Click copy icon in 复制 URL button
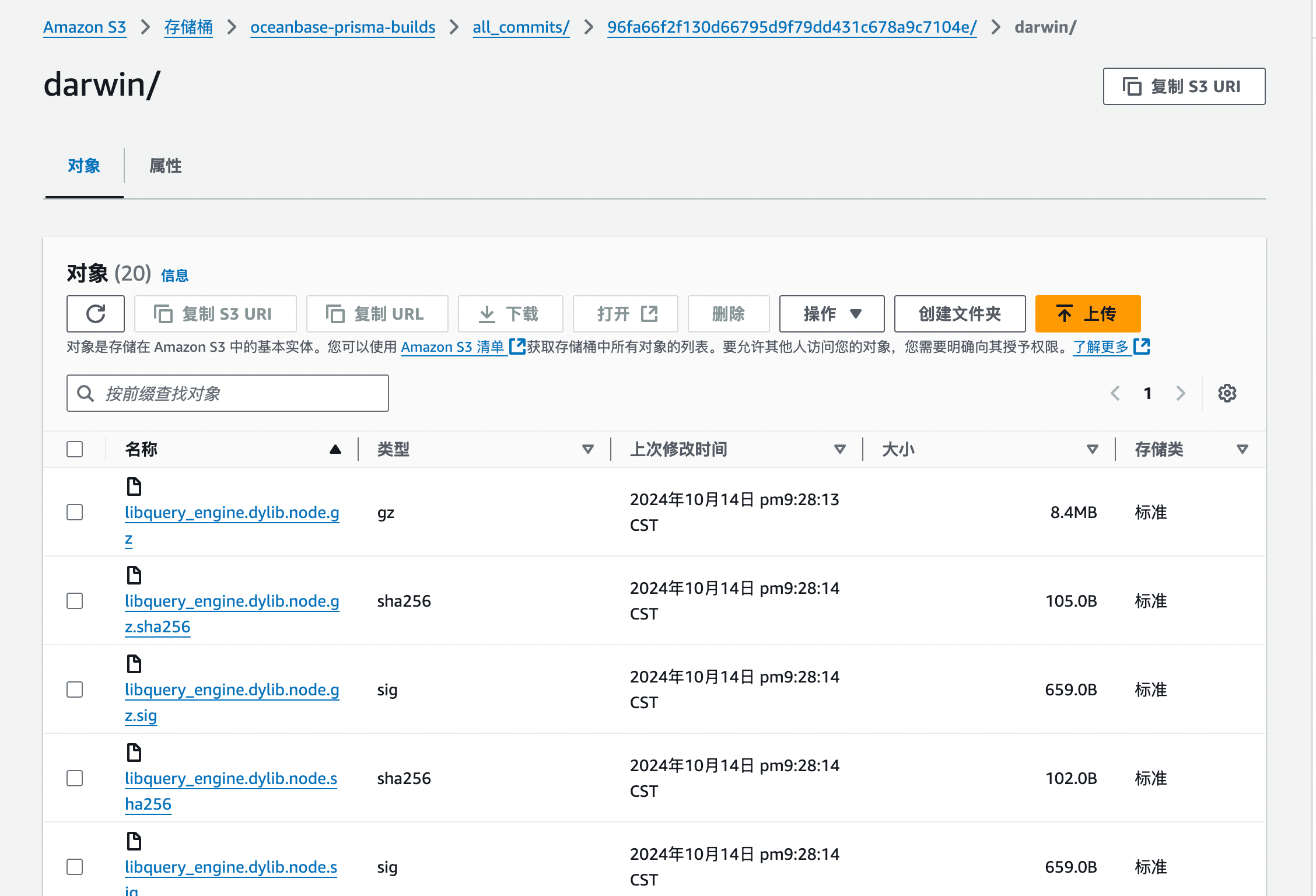The width and height of the screenshot is (1316, 896). click(x=335, y=314)
